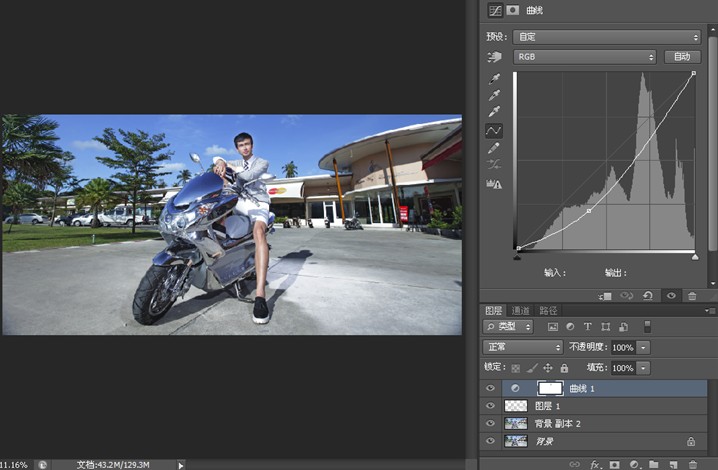Select the edit curve points tool
718x470 pixels.
click(x=494, y=131)
